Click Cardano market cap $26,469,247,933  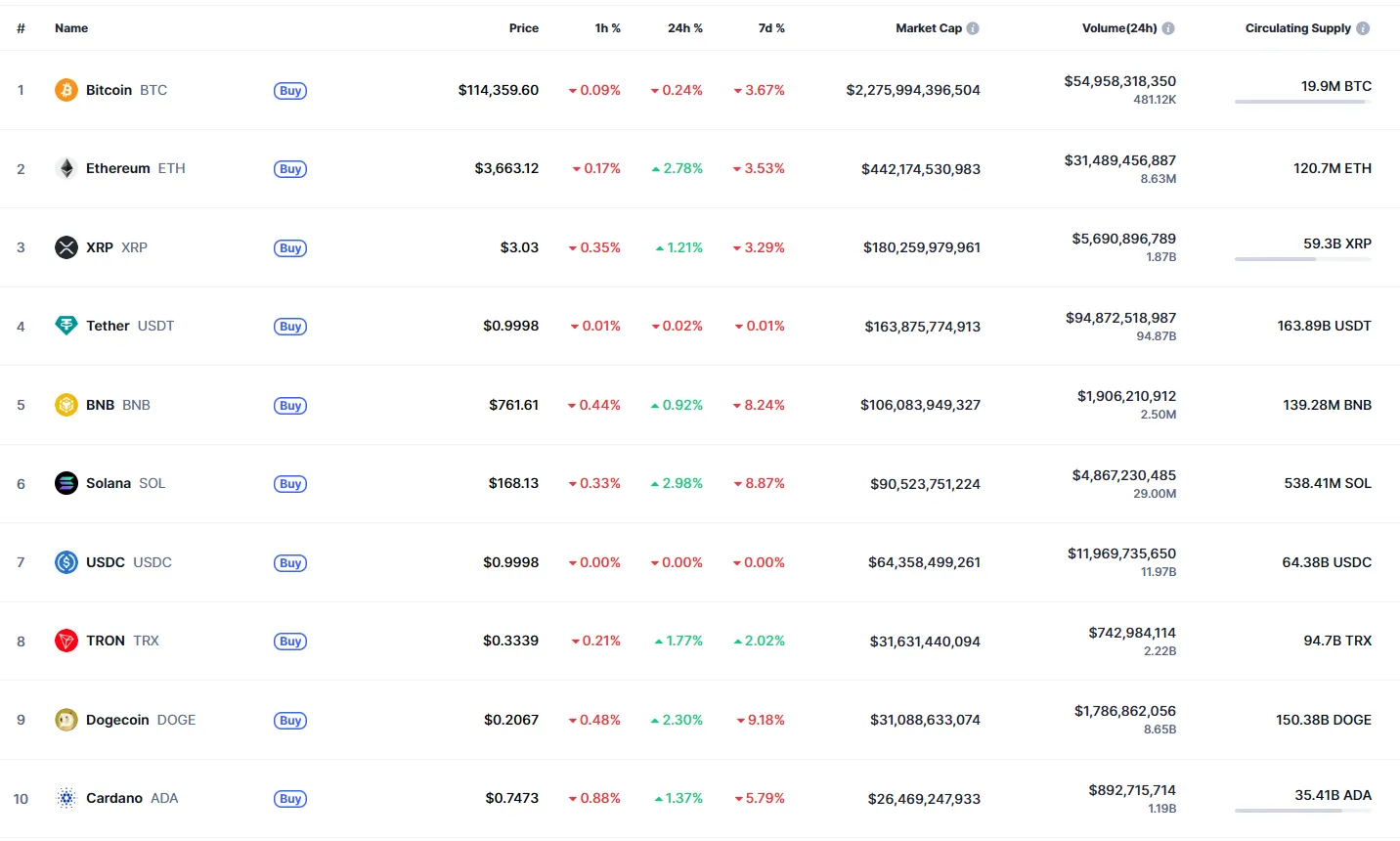[x=924, y=799]
